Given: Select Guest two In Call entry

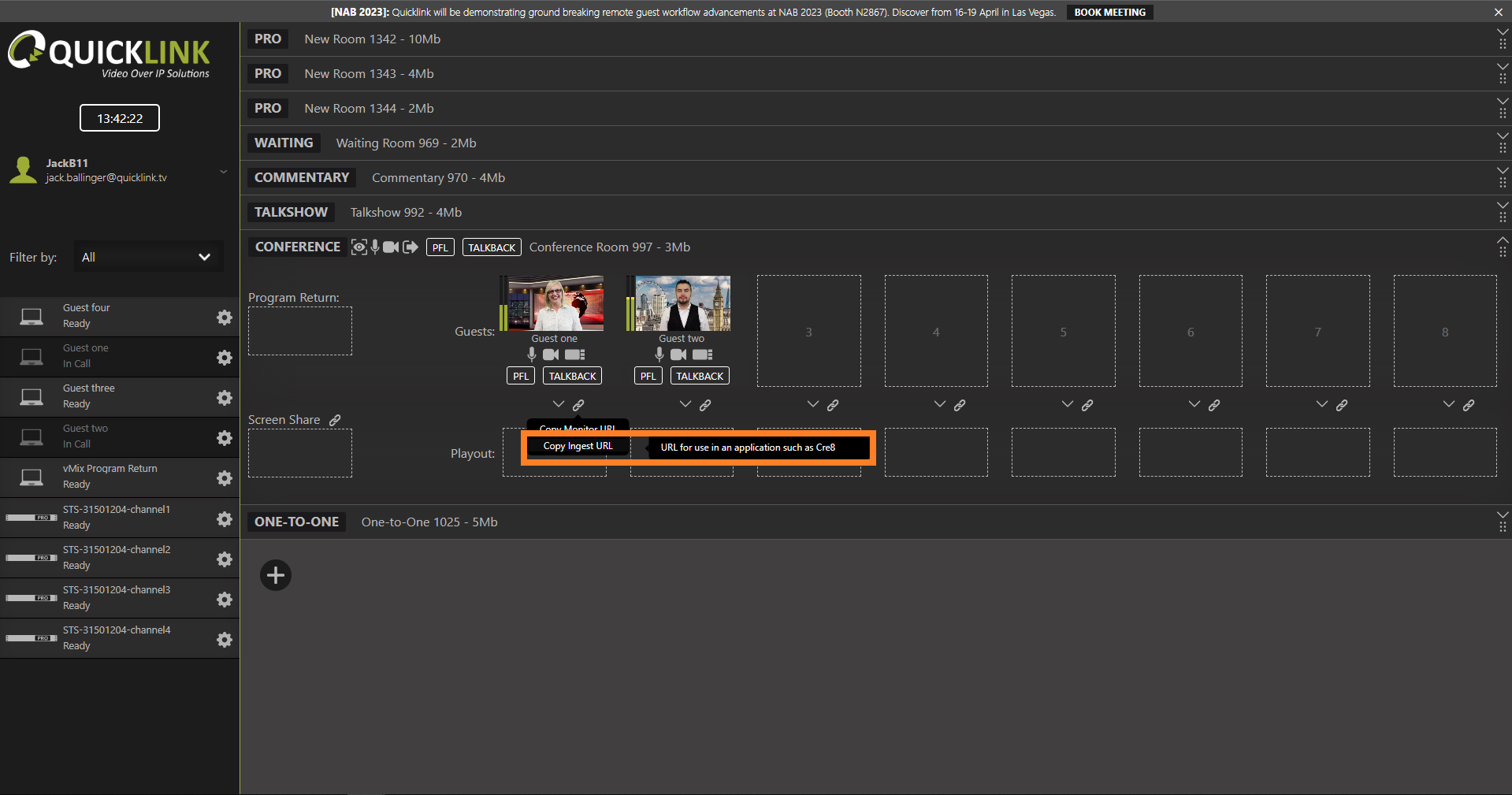Looking at the screenshot, I should pos(120,437).
